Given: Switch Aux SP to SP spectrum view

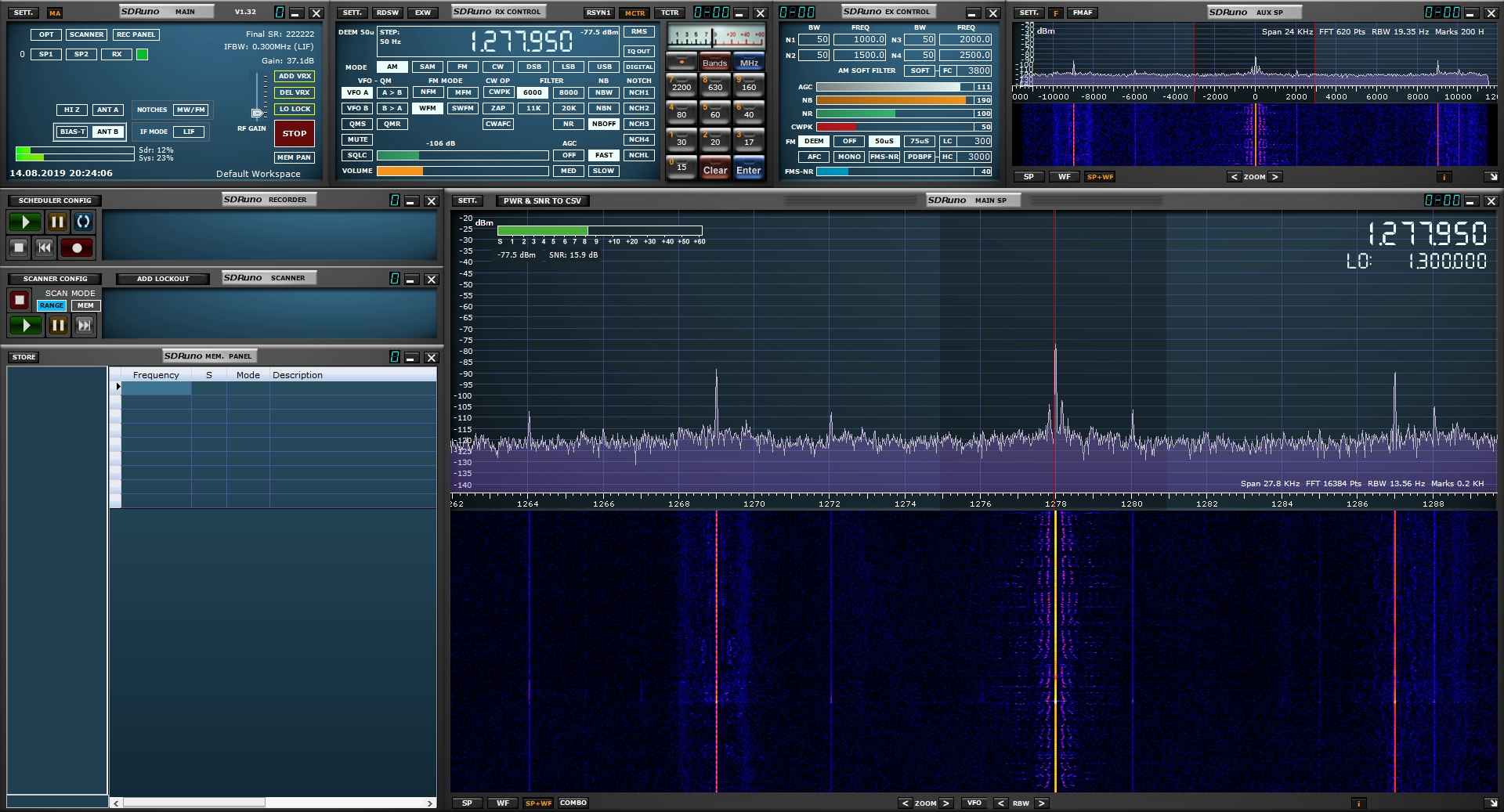Looking at the screenshot, I should pos(1029,177).
